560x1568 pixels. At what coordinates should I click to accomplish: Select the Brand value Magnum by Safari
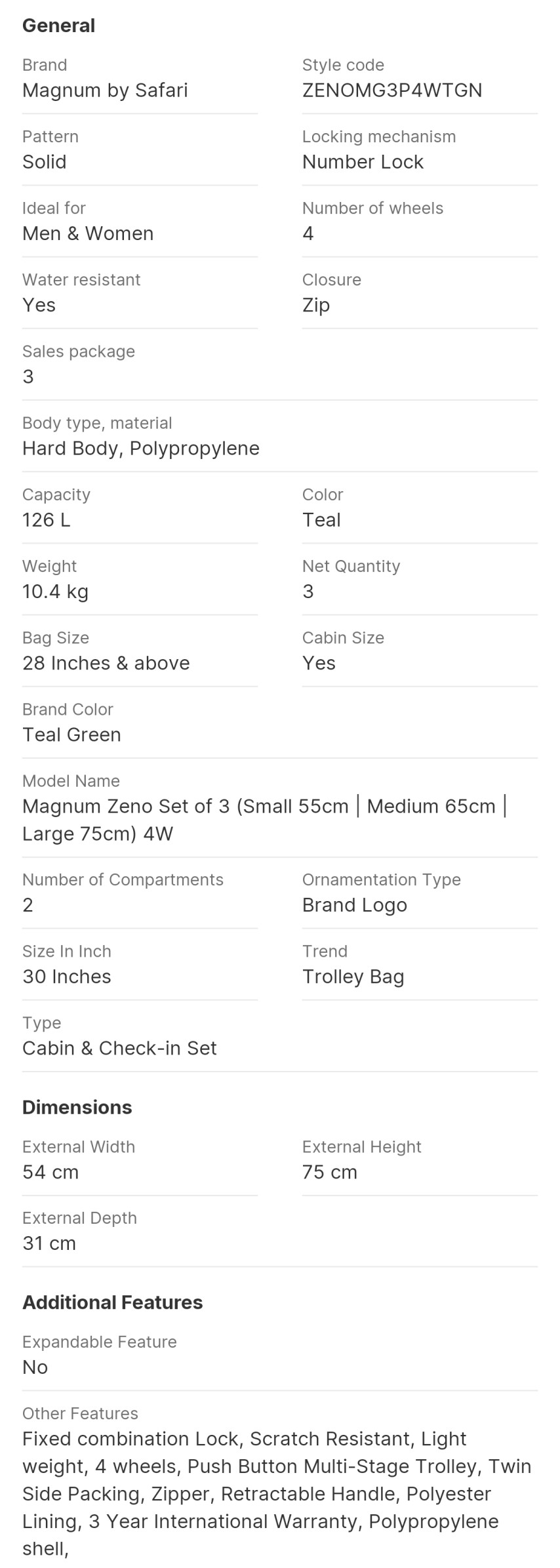105,90
